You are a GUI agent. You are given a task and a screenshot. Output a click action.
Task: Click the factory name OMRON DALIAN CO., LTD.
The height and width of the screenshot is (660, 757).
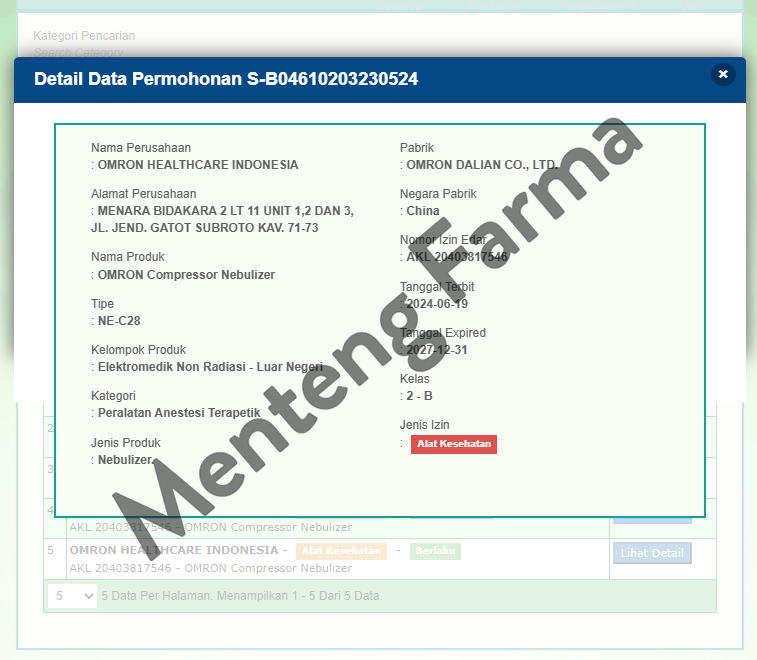(481, 165)
